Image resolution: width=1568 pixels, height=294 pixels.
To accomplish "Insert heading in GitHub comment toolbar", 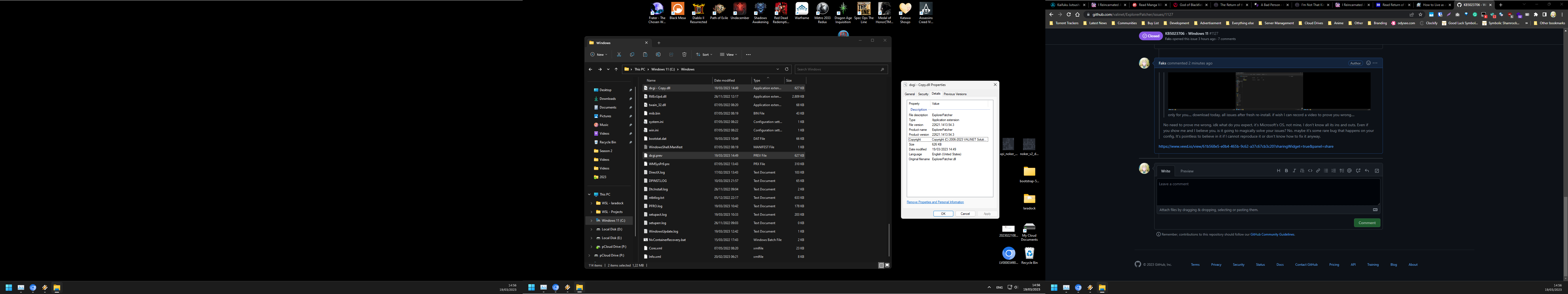I will tap(1278, 171).
